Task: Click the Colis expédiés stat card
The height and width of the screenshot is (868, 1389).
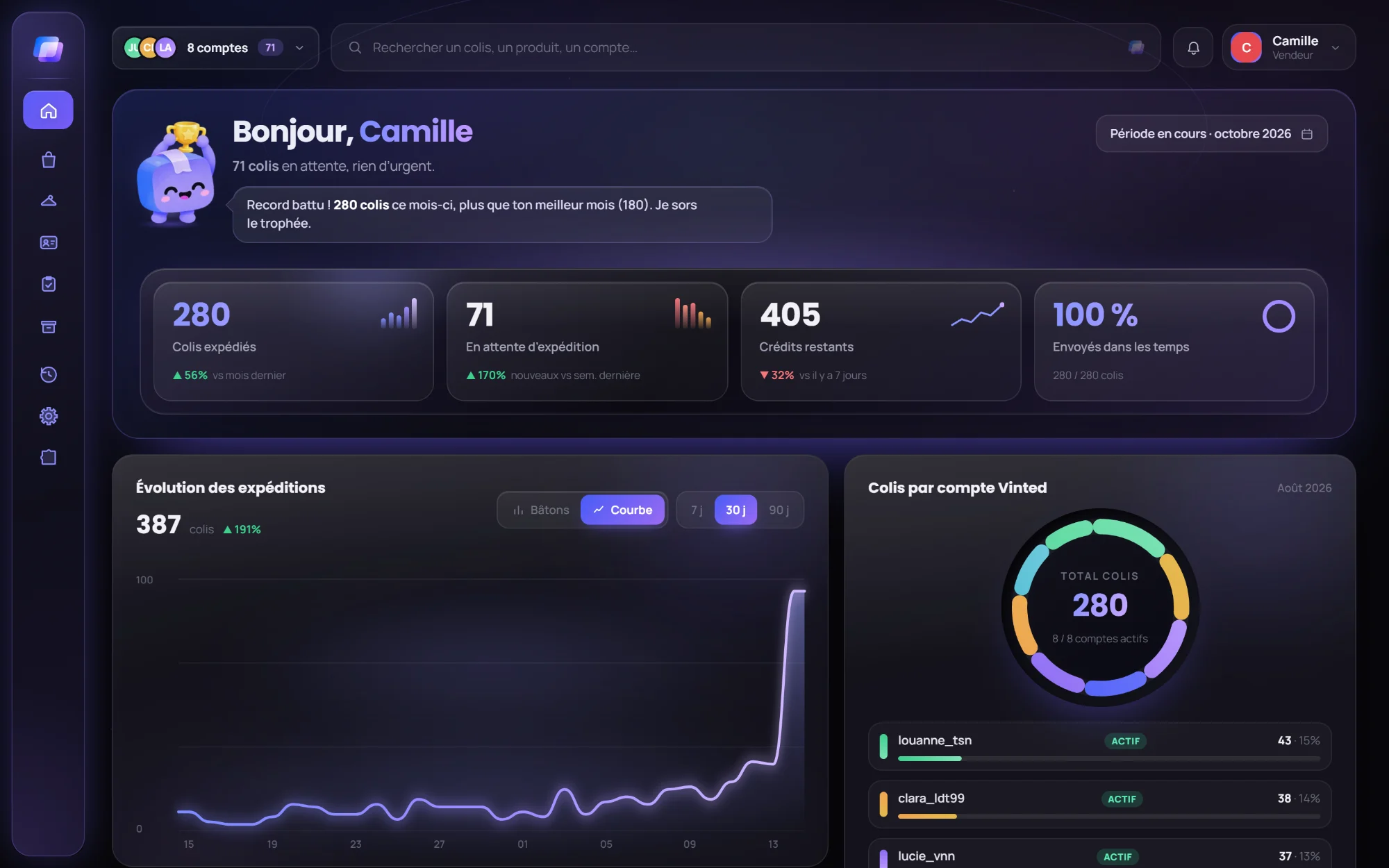Action: point(293,342)
